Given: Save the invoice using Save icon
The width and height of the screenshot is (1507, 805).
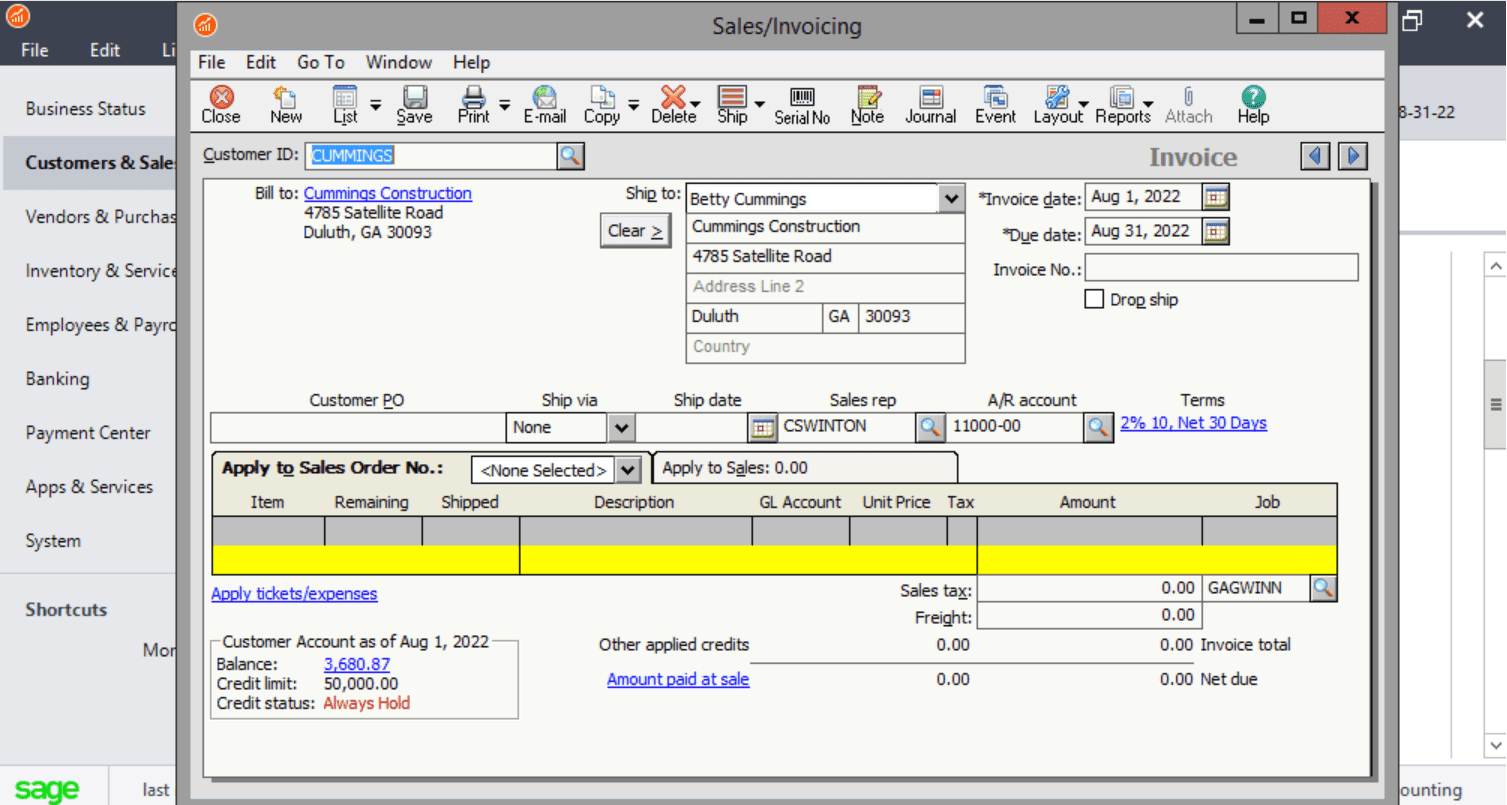Looking at the screenshot, I should coord(414,105).
